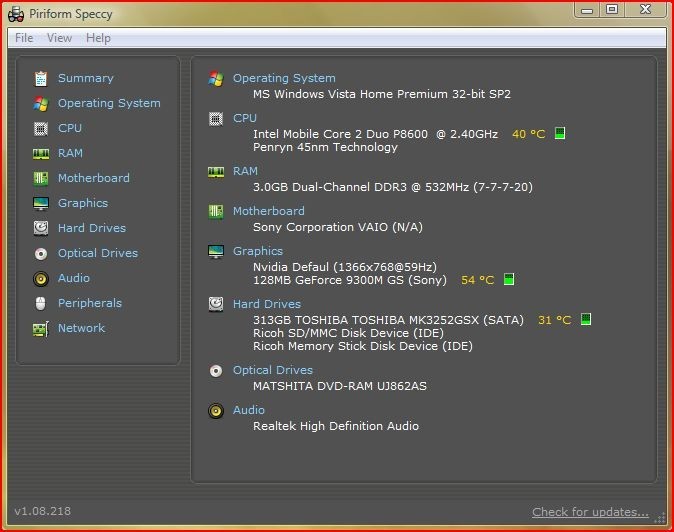Click the Network card icon in sidebar
Image resolution: width=674 pixels, height=532 pixels.
point(41,329)
